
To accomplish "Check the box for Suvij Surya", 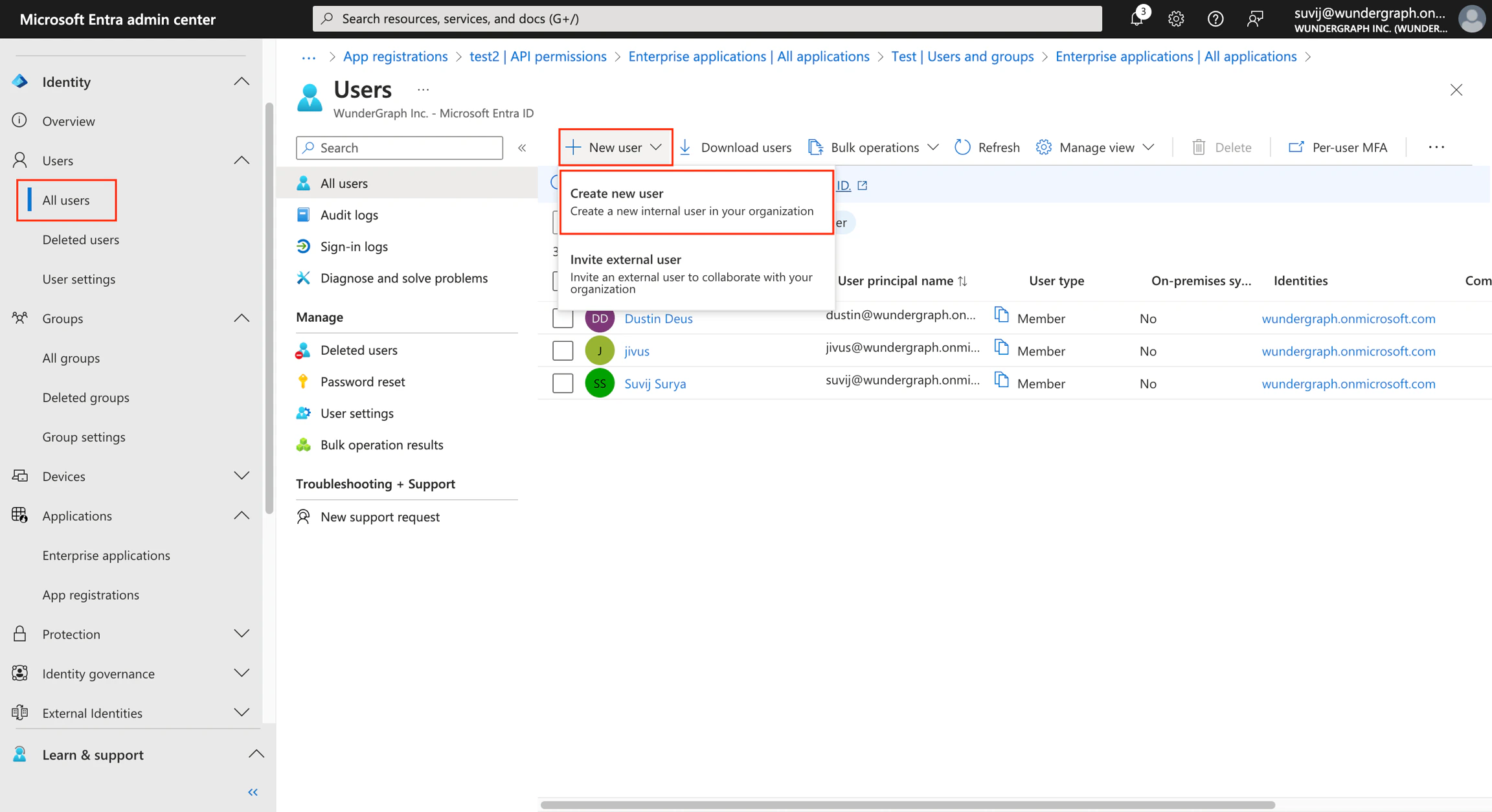I will tap(563, 383).
